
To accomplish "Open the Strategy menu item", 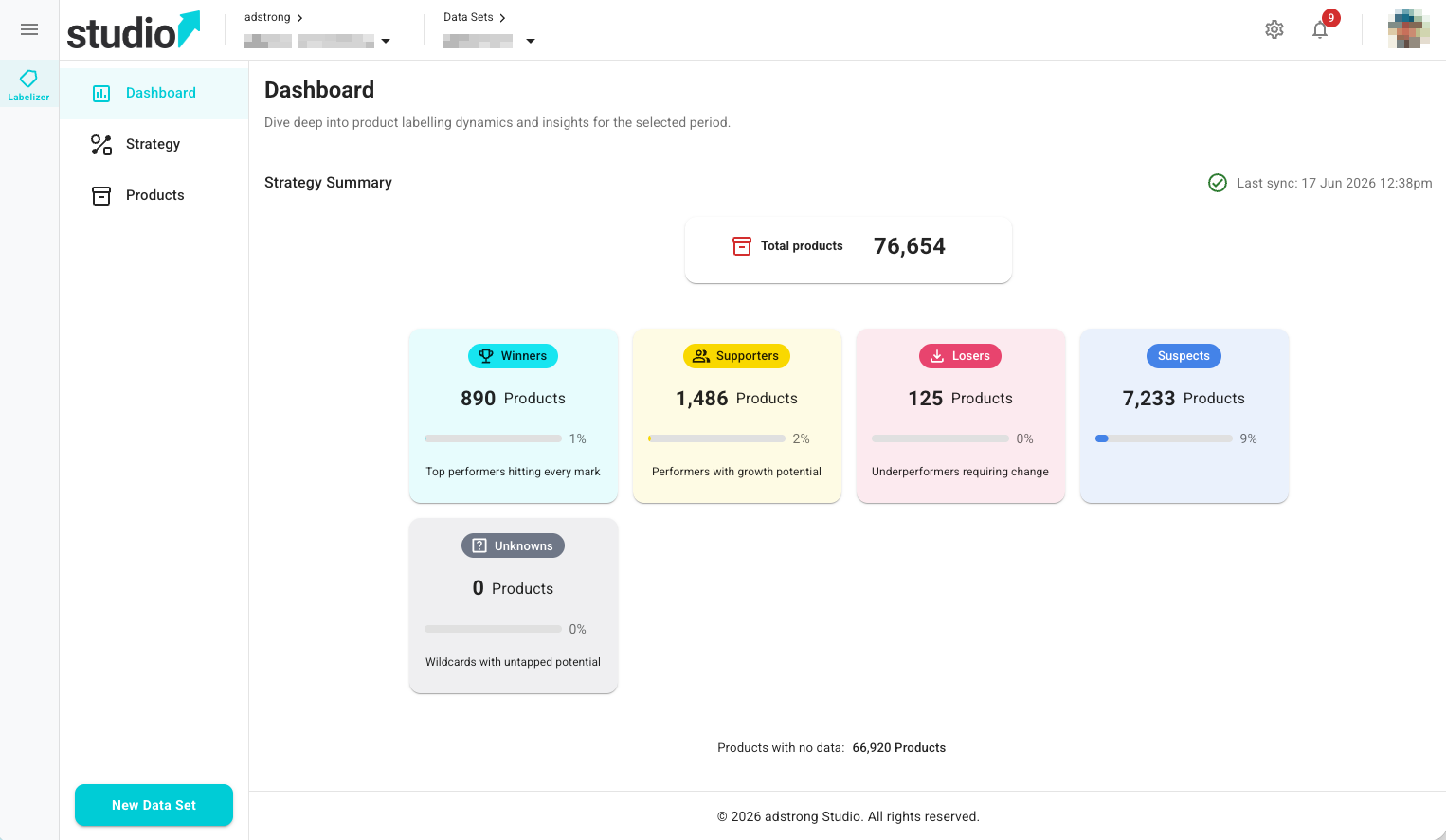I will click(154, 144).
